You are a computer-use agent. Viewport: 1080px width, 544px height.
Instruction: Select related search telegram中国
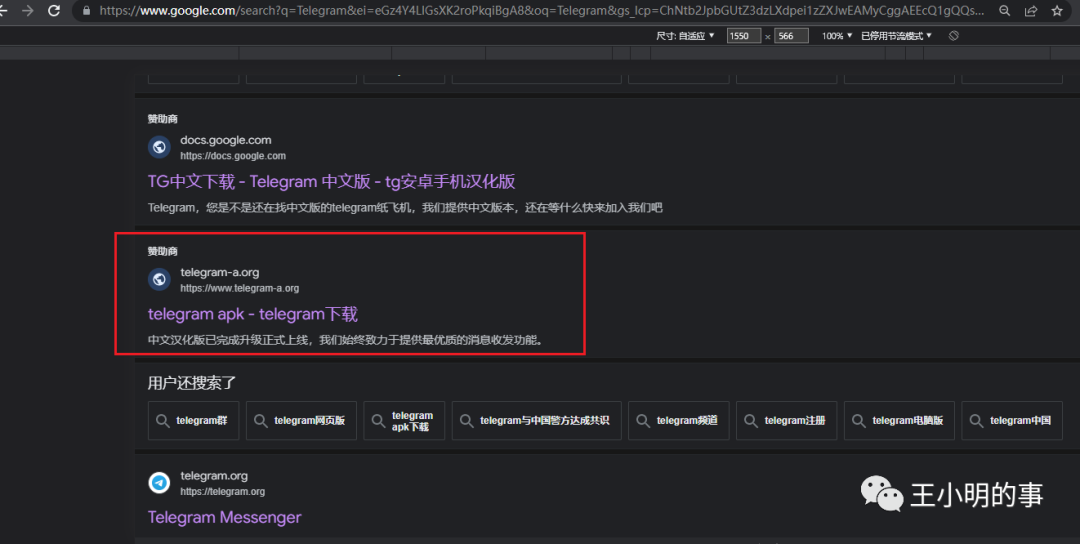coord(1012,421)
